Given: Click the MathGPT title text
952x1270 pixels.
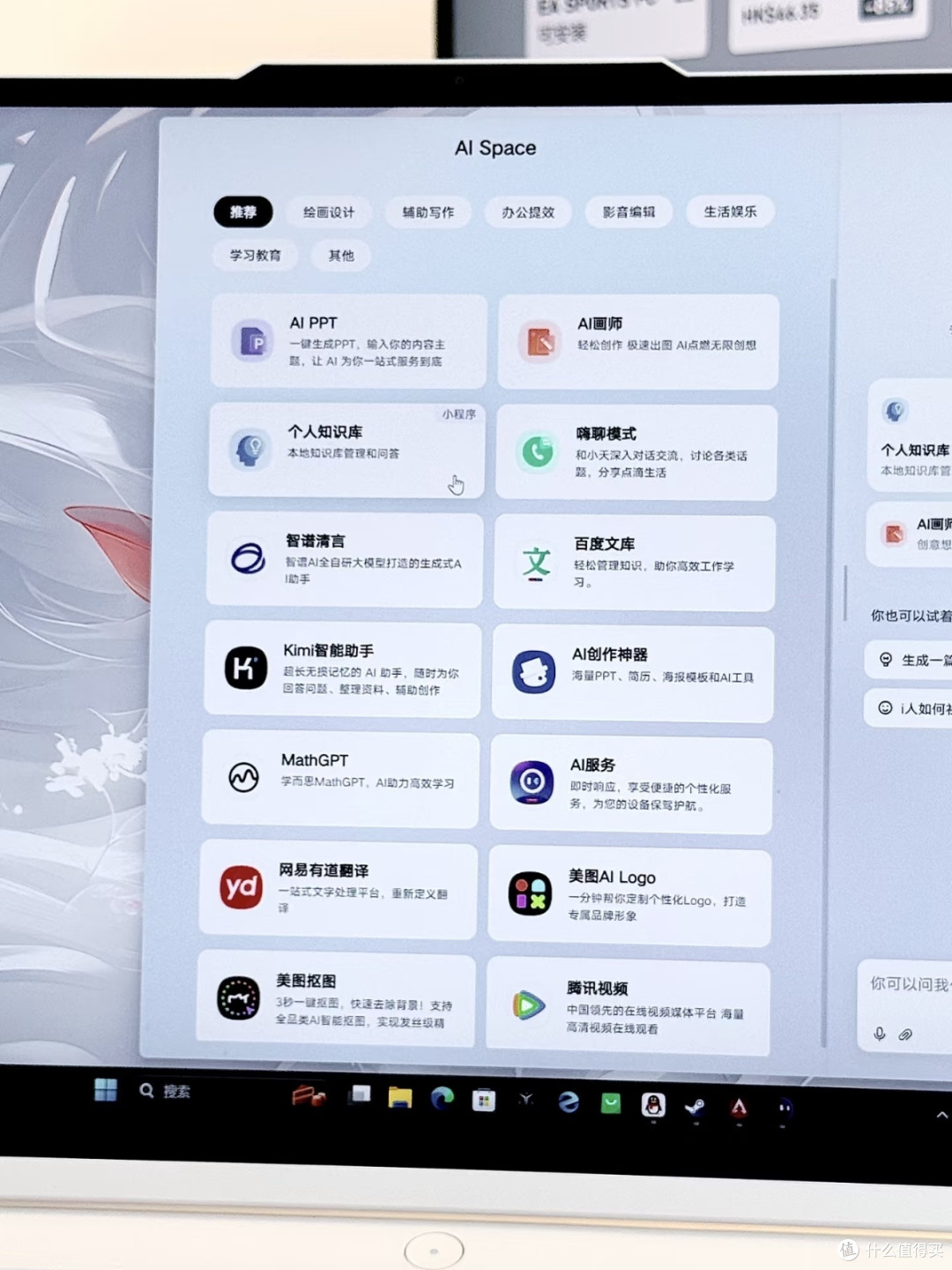Looking at the screenshot, I should (315, 759).
